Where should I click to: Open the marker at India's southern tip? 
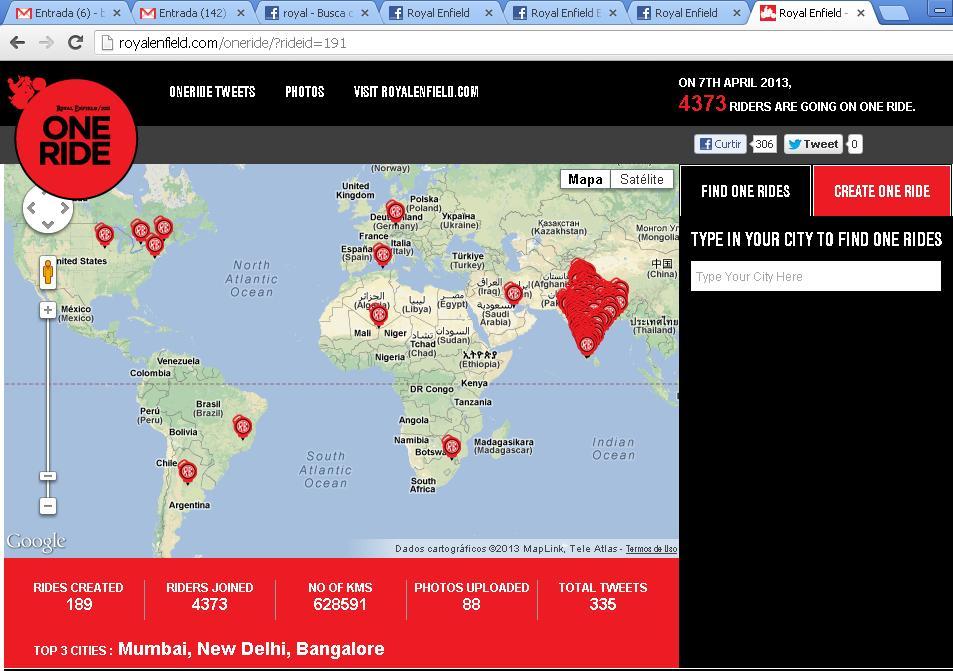coord(587,345)
